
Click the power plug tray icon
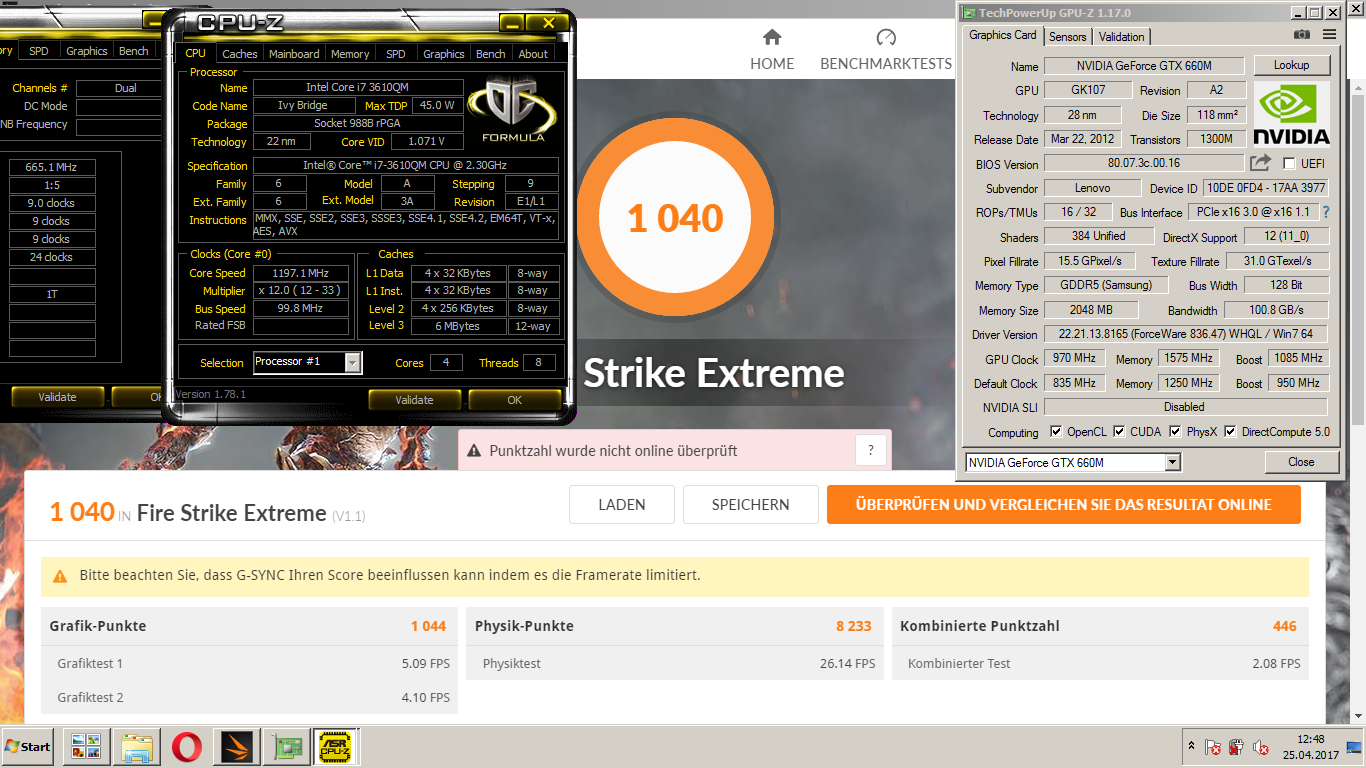(x=1237, y=747)
